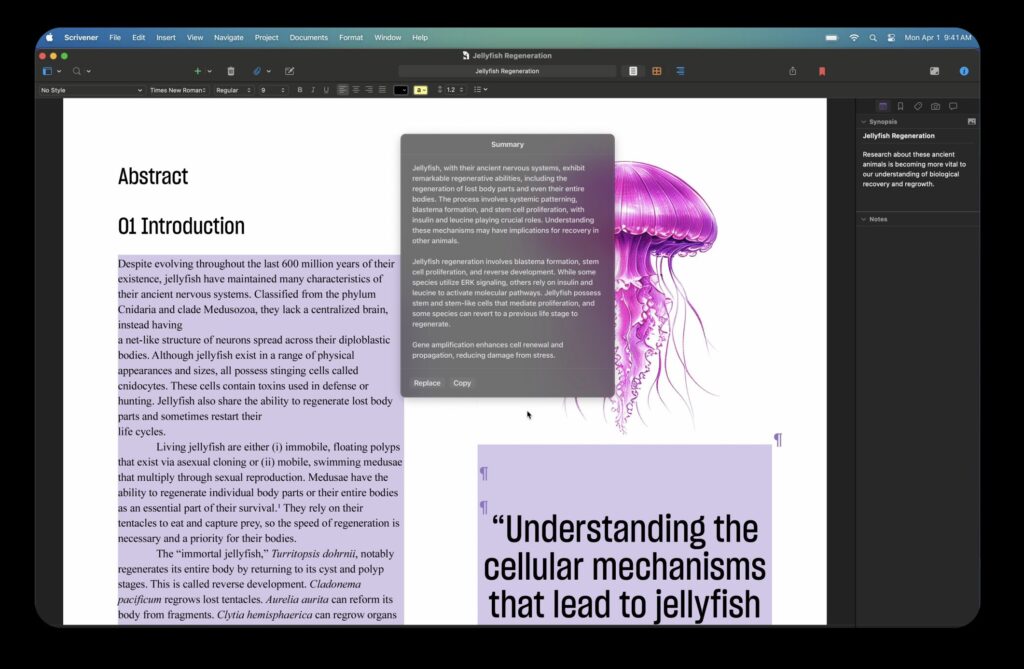Viewport: 1024px width, 669px height.
Task: Open Snapshots camera tab in inspector
Action: point(935,106)
